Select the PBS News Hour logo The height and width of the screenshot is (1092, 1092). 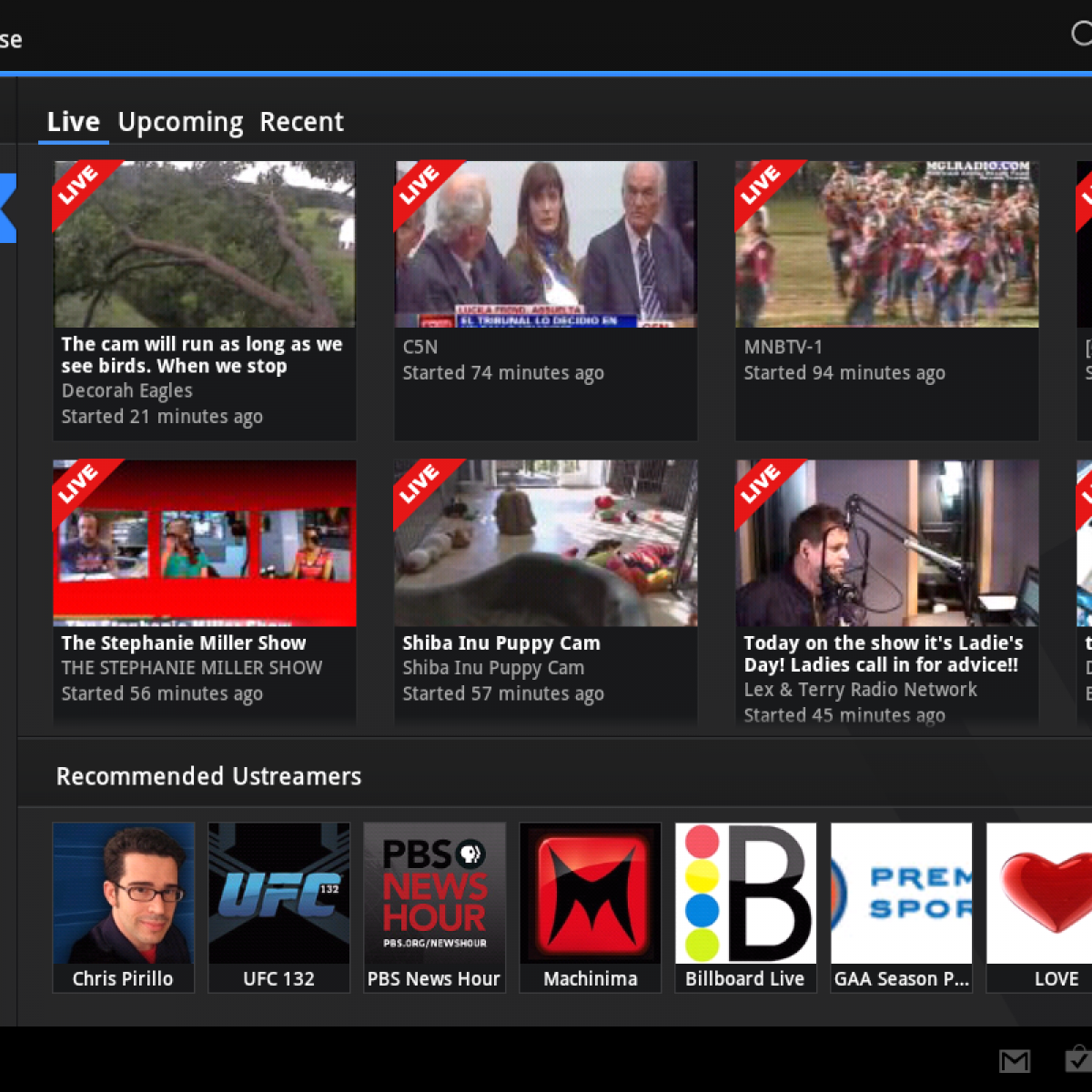point(435,894)
